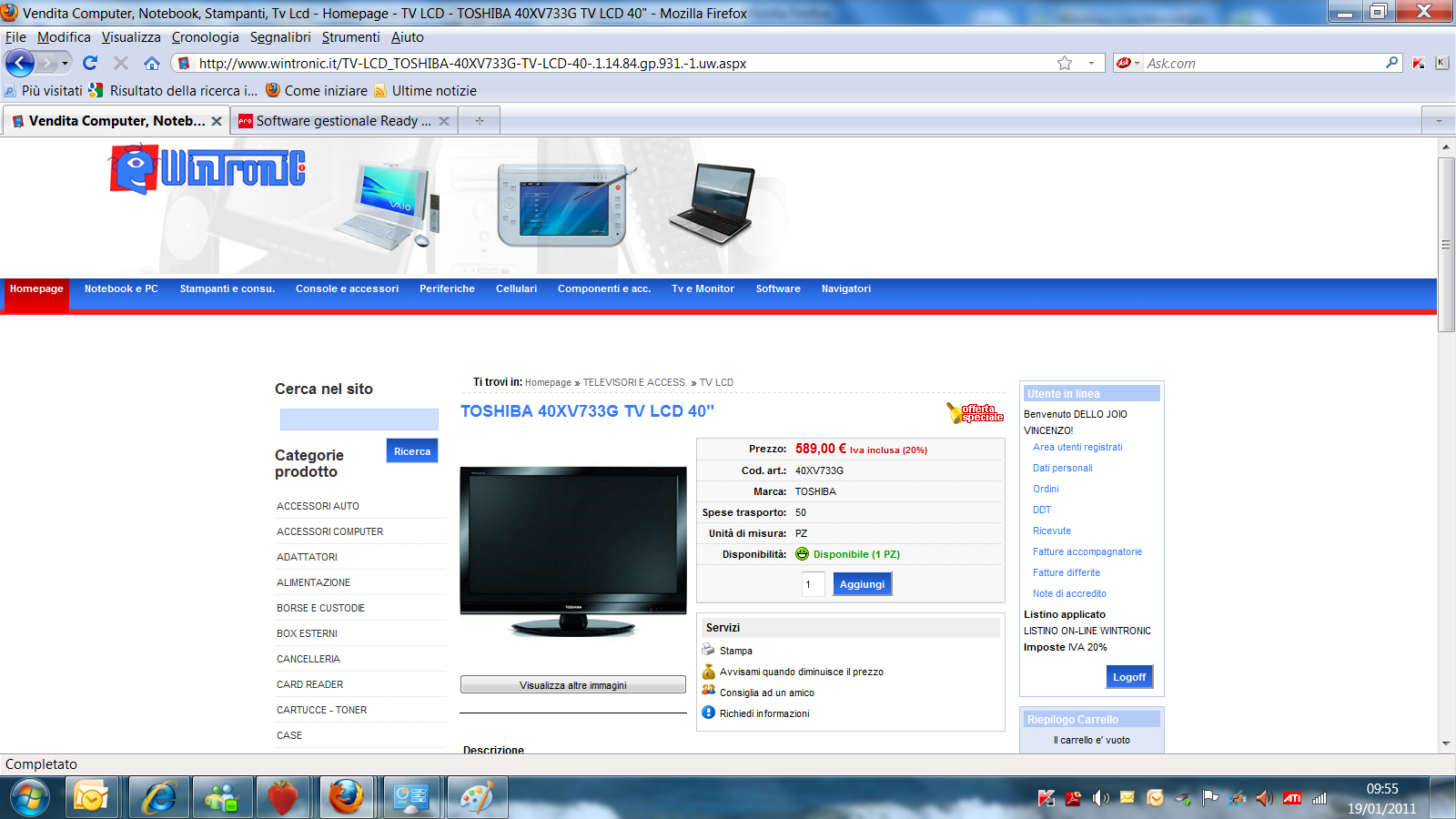Image resolution: width=1456 pixels, height=819 pixels.
Task: Click the network signal tray icon
Action: click(1319, 798)
